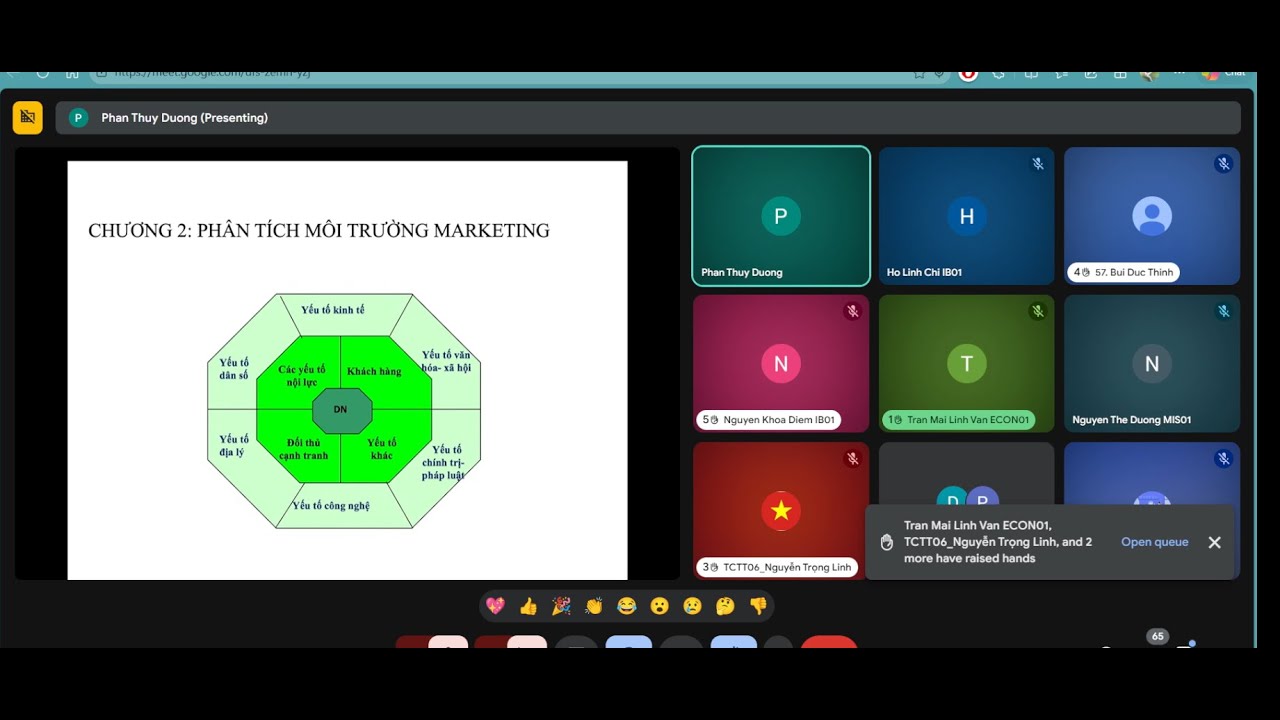
Task: Click the green T avatar of Tran Mai
Action: click(966, 364)
